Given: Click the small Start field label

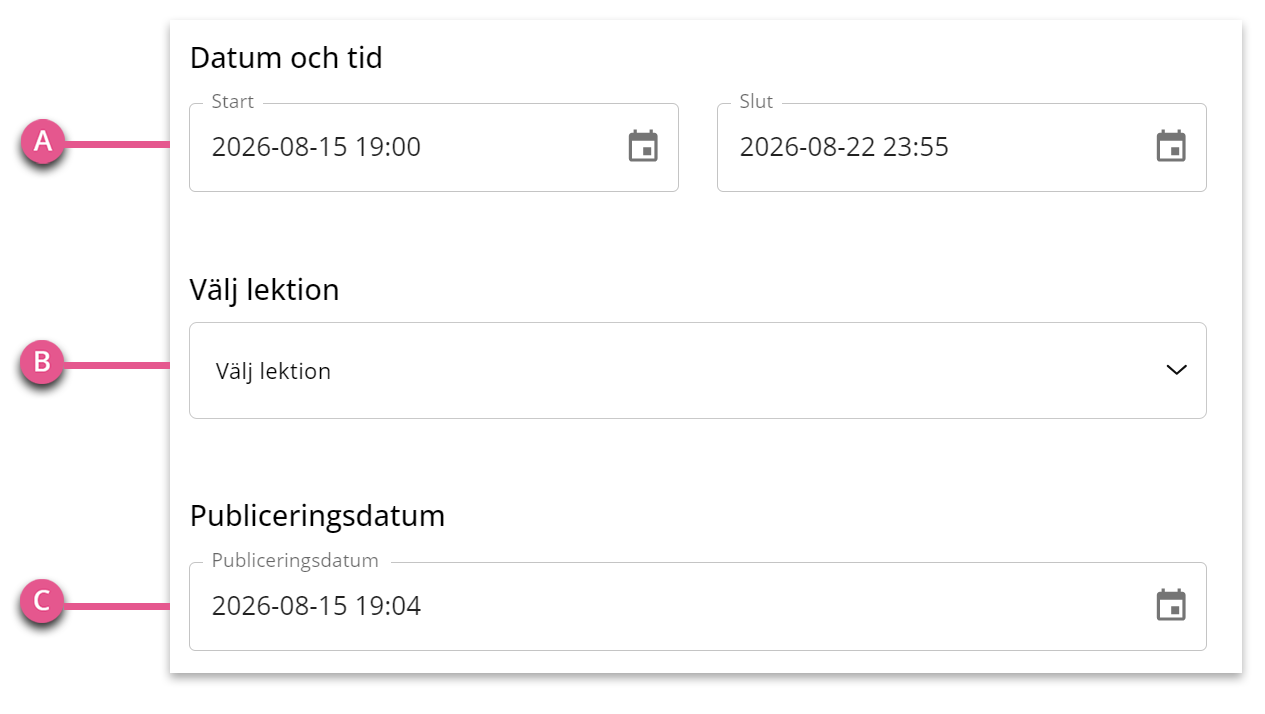Looking at the screenshot, I should 233,102.
